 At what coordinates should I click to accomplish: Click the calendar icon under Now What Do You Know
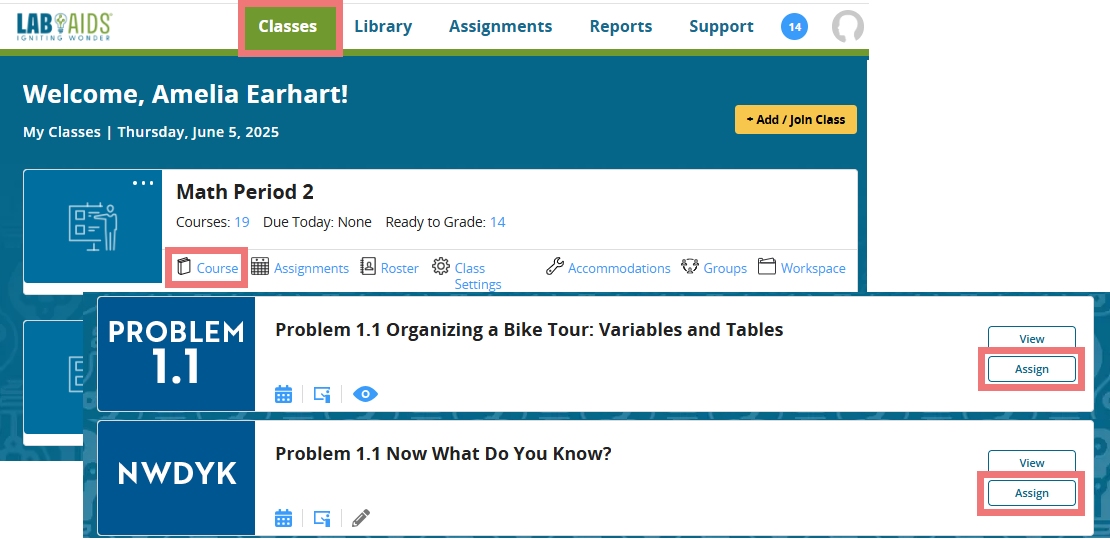[x=284, y=518]
